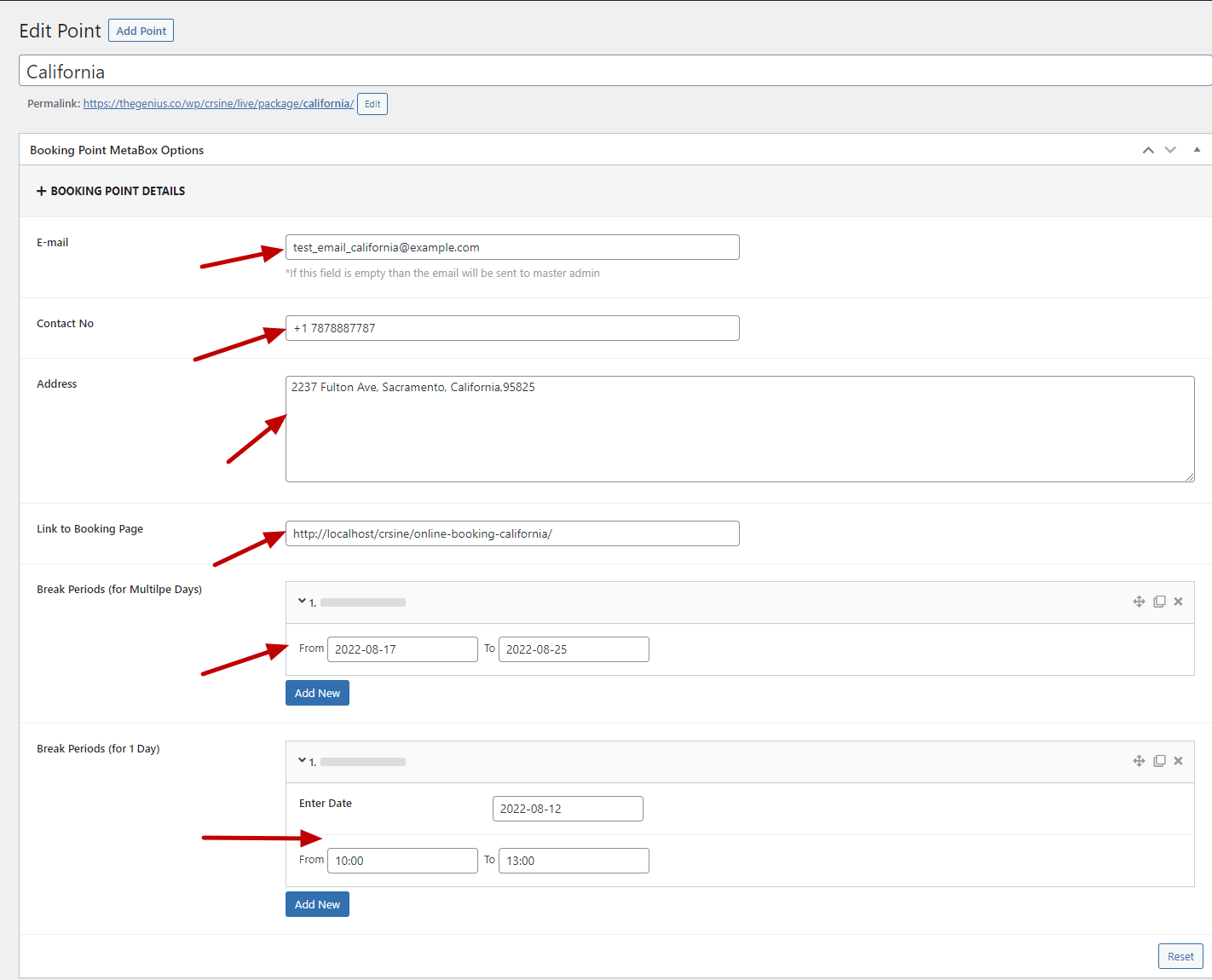Open the California permalink URL
The image size is (1212, 980).
pyautogui.click(x=218, y=104)
